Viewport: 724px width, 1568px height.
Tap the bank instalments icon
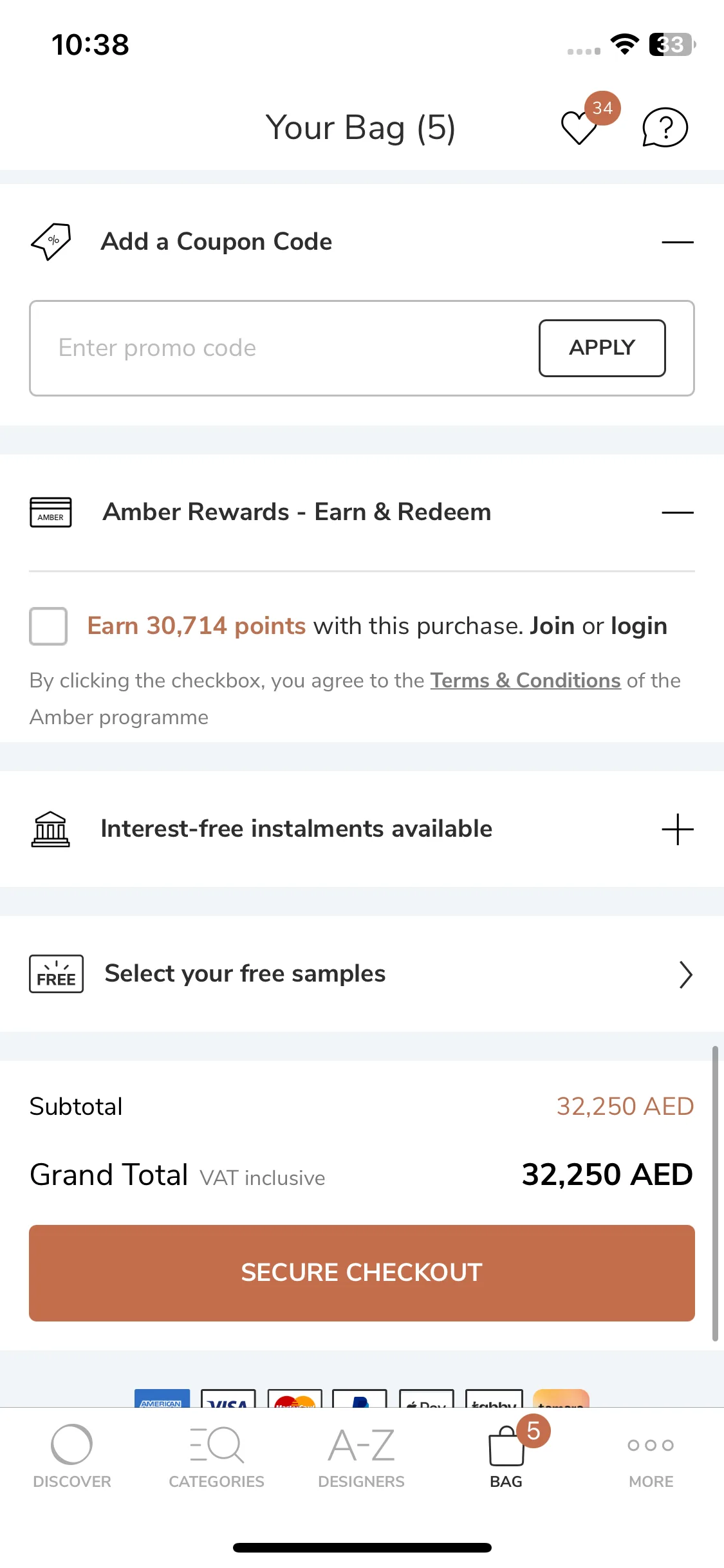[x=51, y=829]
